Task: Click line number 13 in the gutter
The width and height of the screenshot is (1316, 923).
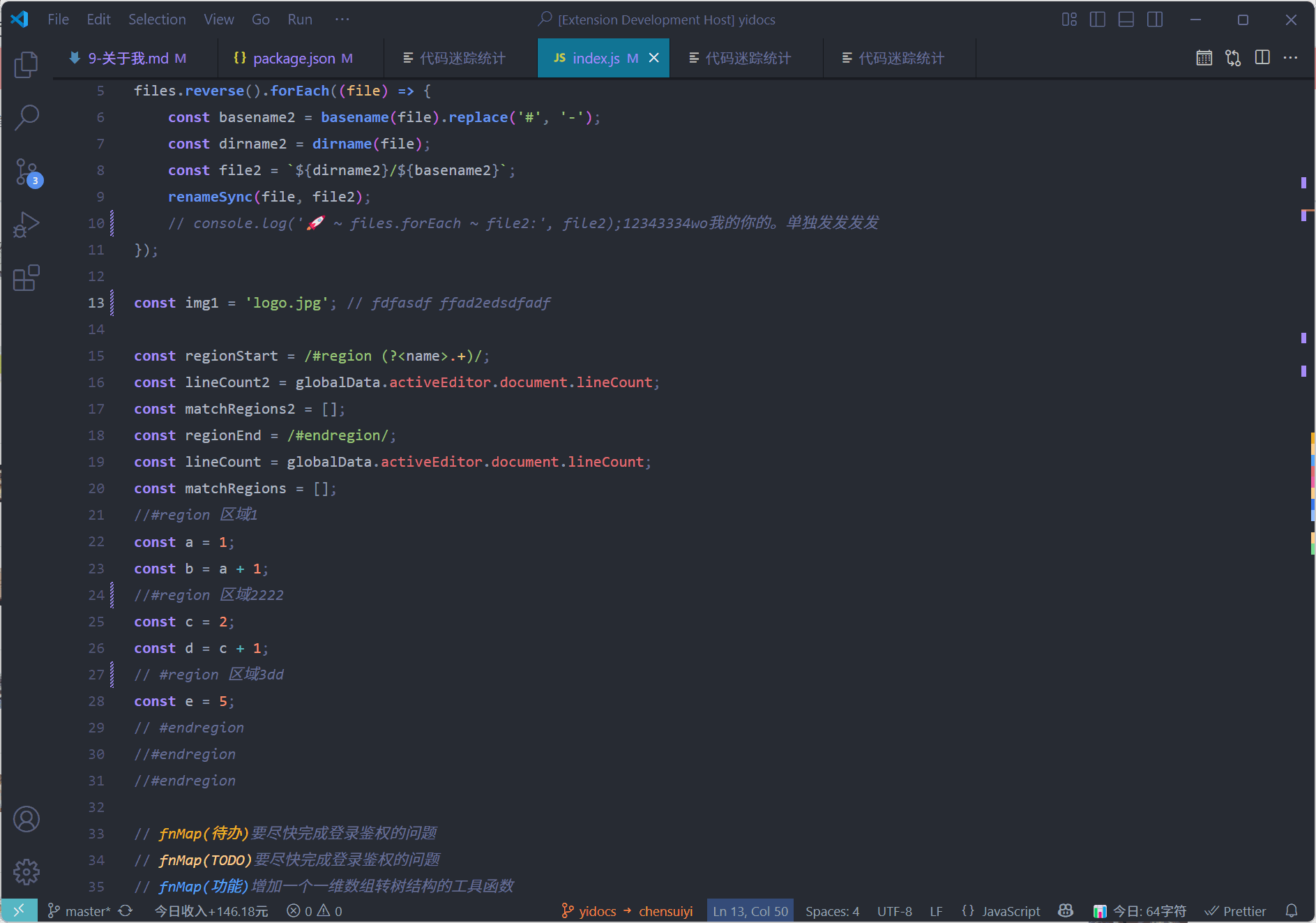Action: pos(96,303)
